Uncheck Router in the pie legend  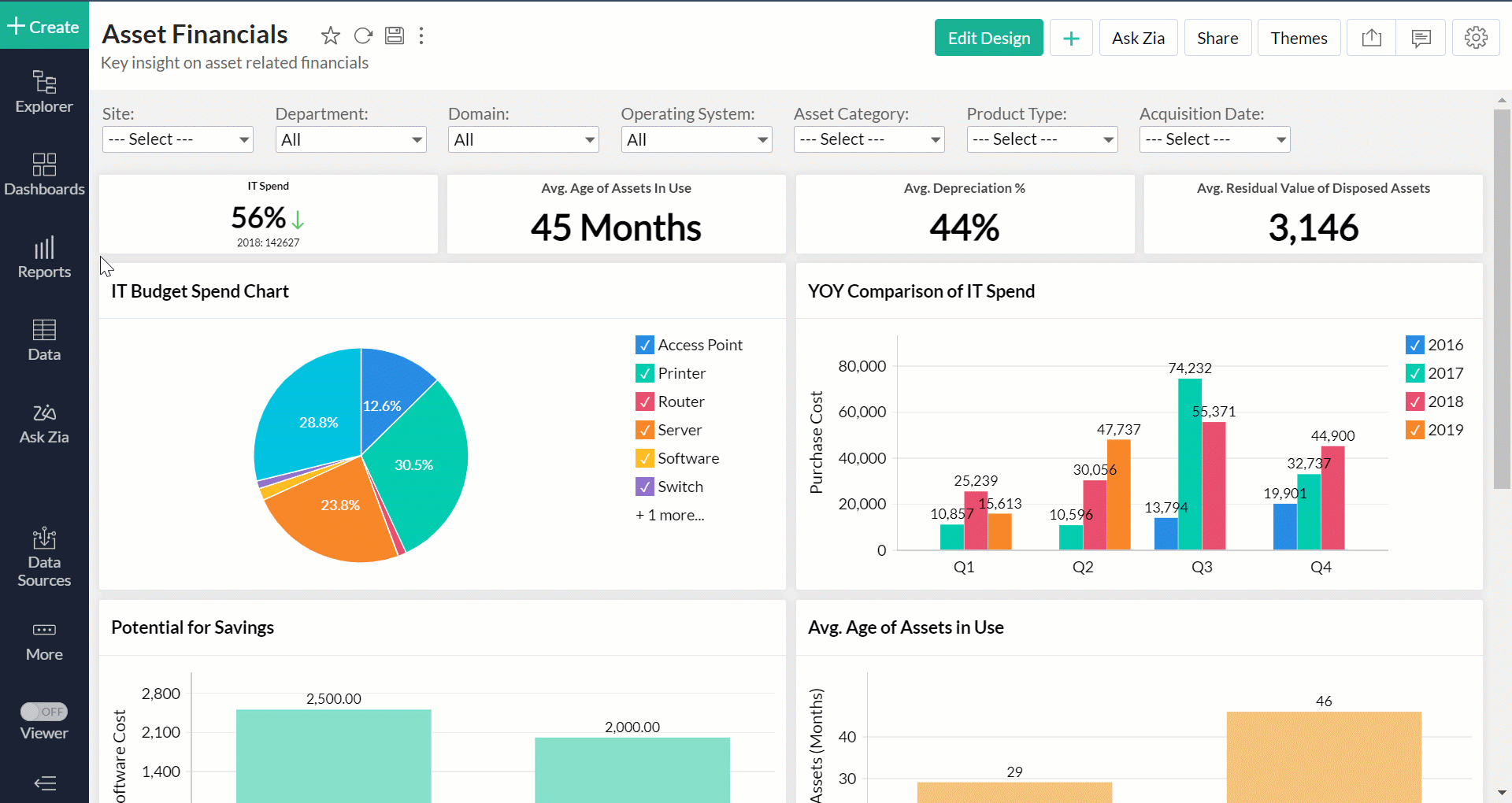pyautogui.click(x=645, y=401)
